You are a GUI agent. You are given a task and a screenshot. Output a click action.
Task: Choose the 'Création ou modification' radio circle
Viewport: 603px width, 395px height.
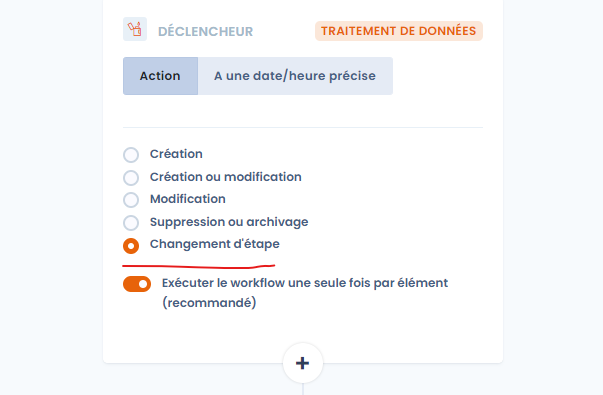coord(131,178)
